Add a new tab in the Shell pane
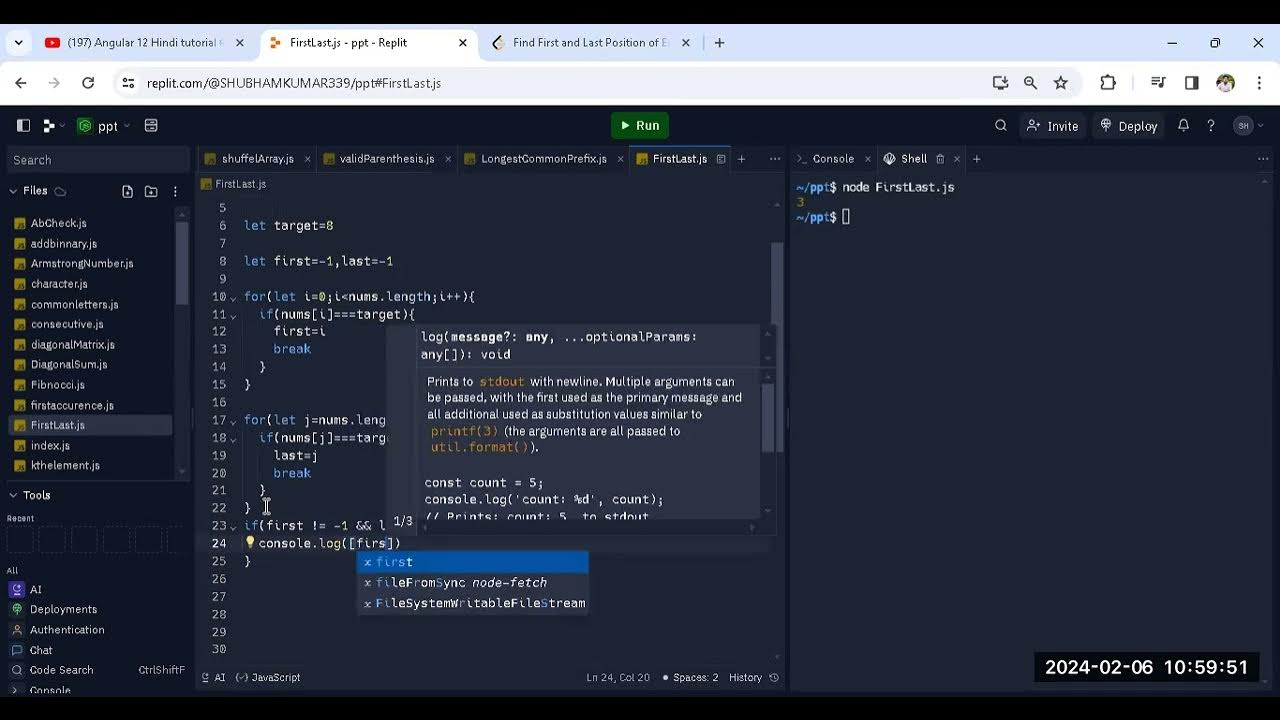The width and height of the screenshot is (1280, 720). (x=976, y=159)
